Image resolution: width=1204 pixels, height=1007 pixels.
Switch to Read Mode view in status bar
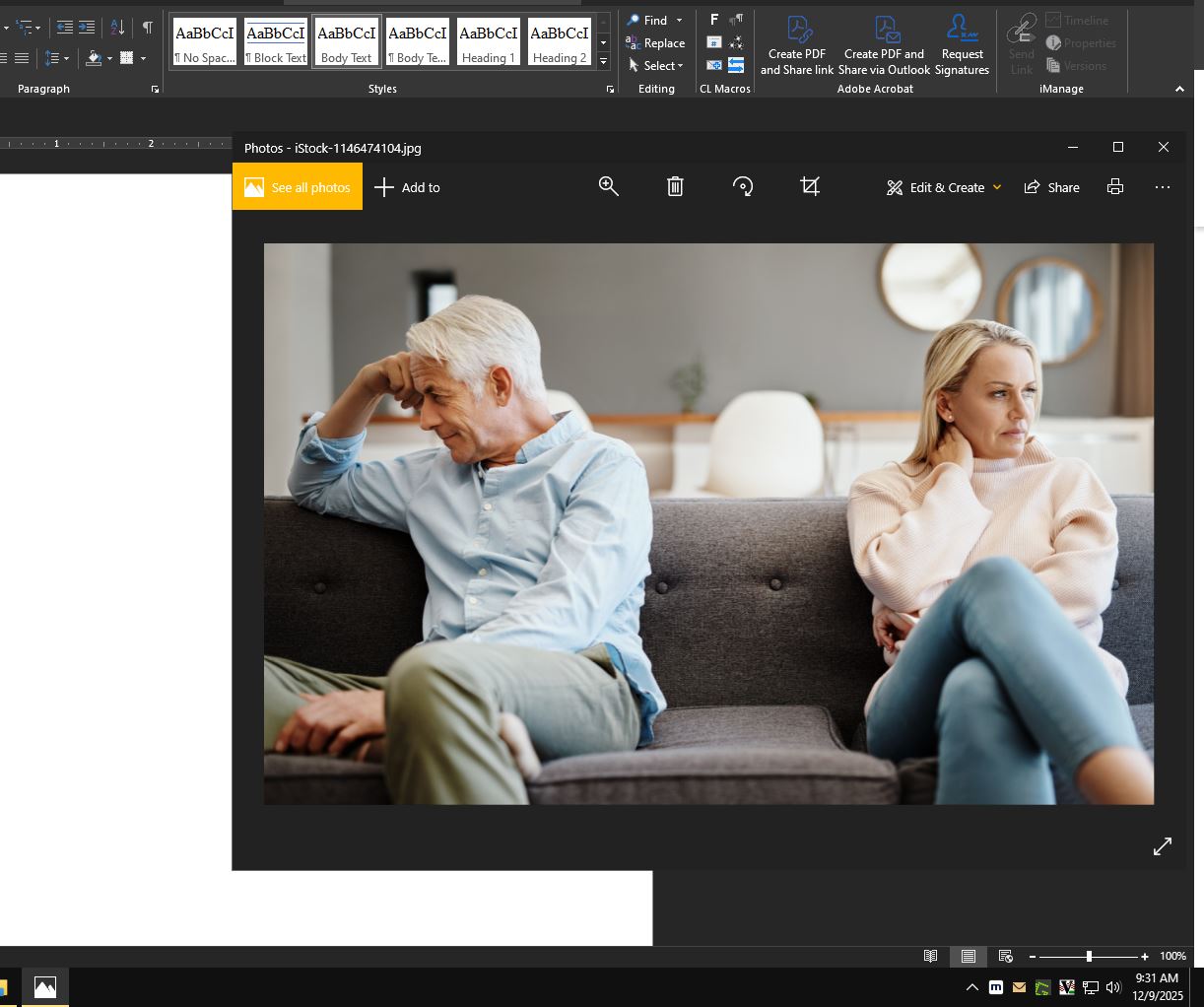coord(930,956)
